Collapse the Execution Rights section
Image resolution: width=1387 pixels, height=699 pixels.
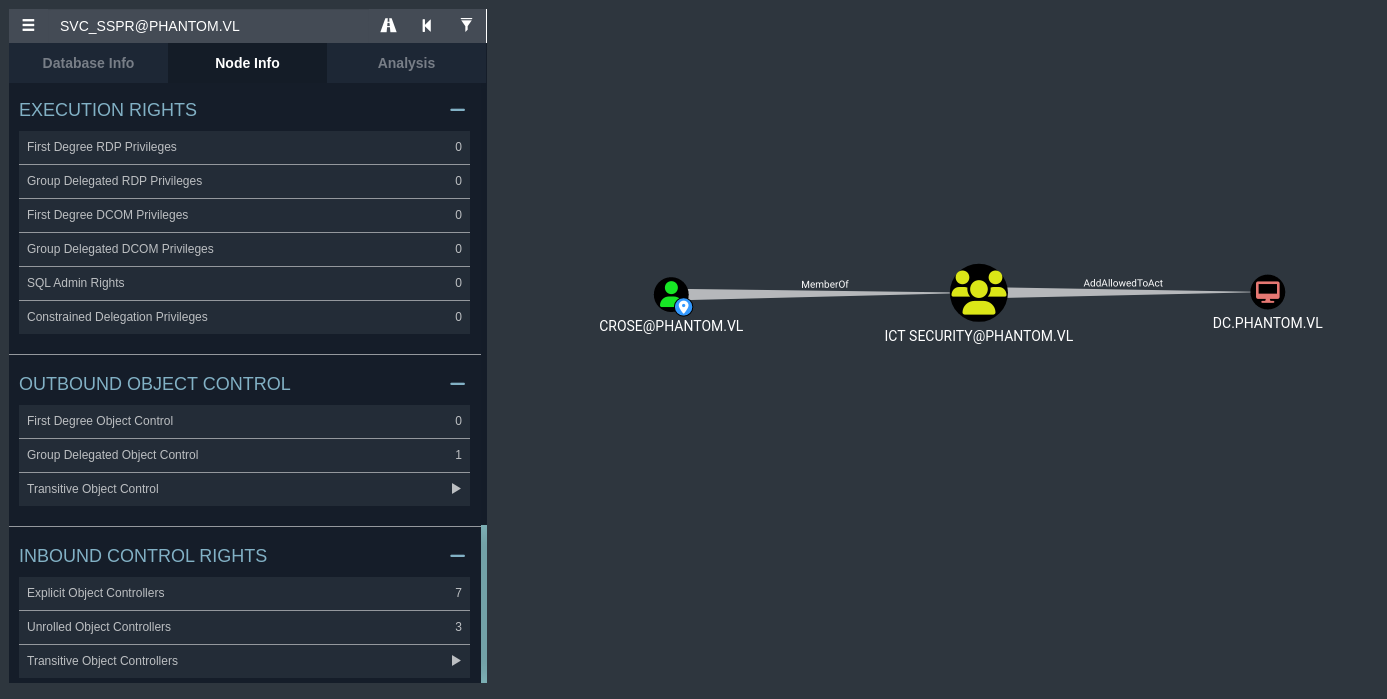[457, 110]
